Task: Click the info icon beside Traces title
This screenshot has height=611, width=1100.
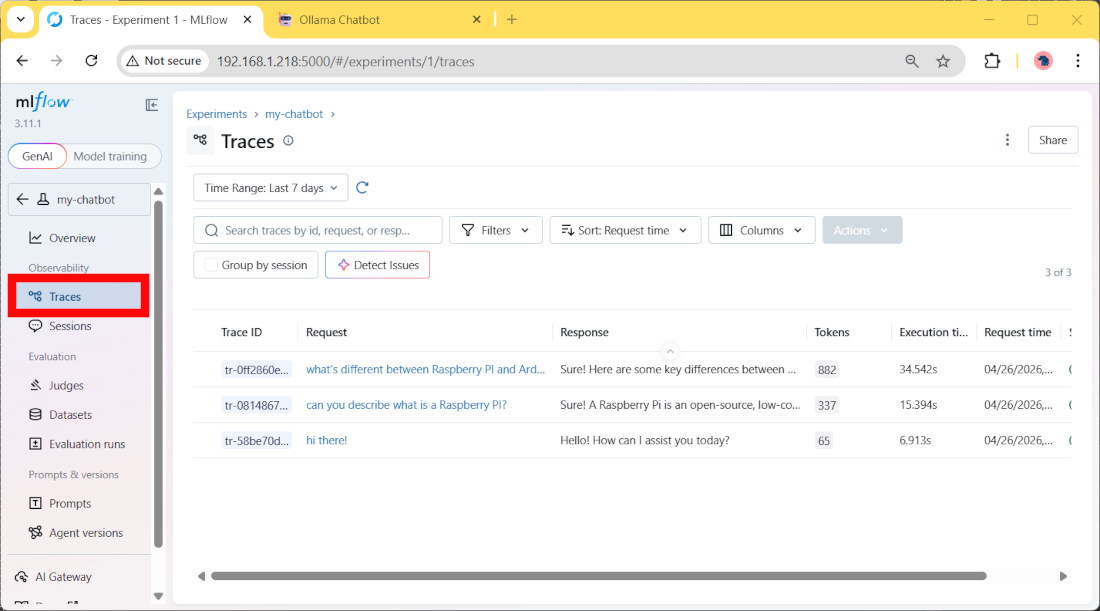Action: click(289, 141)
